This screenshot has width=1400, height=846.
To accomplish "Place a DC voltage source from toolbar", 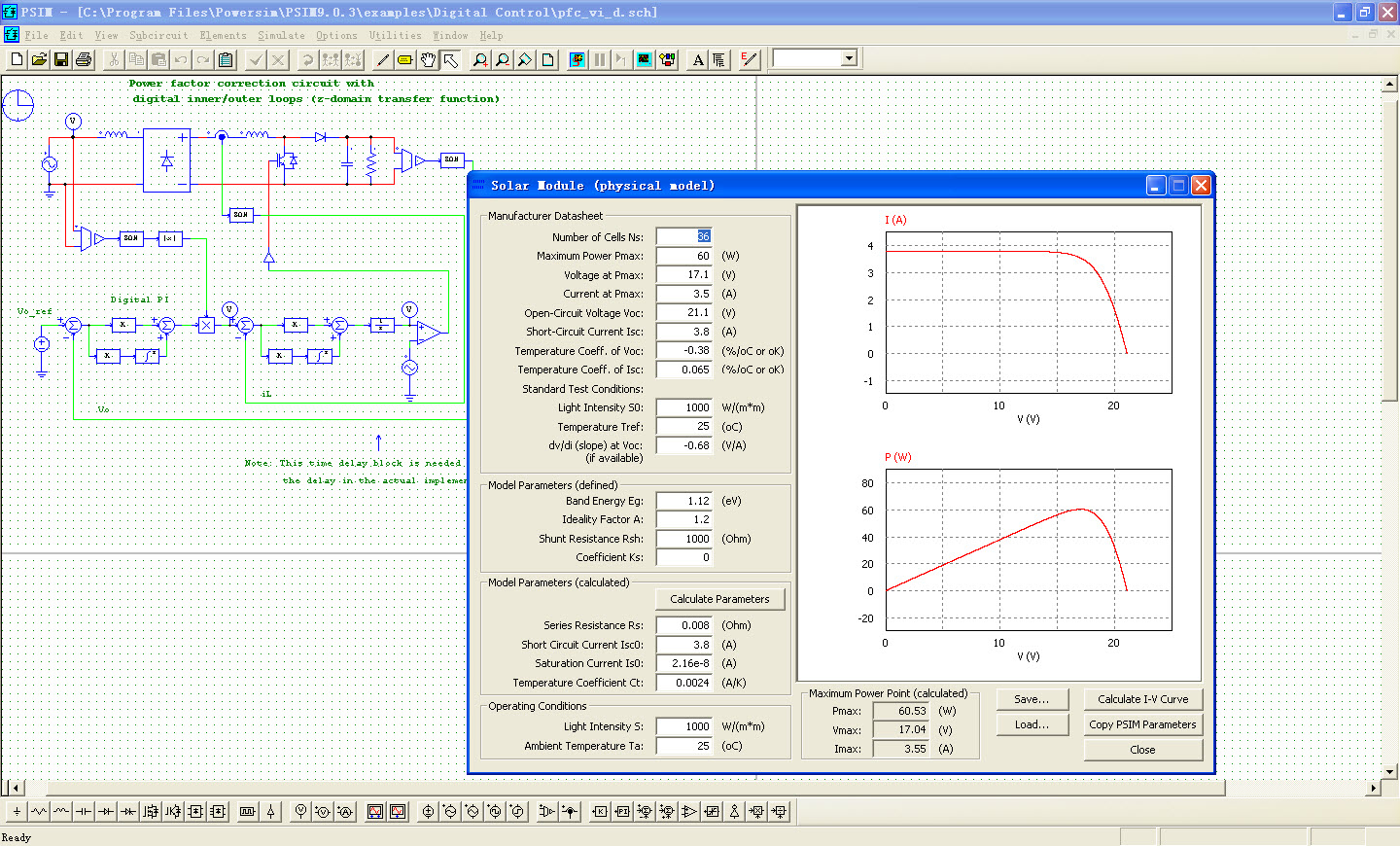I will point(428,811).
